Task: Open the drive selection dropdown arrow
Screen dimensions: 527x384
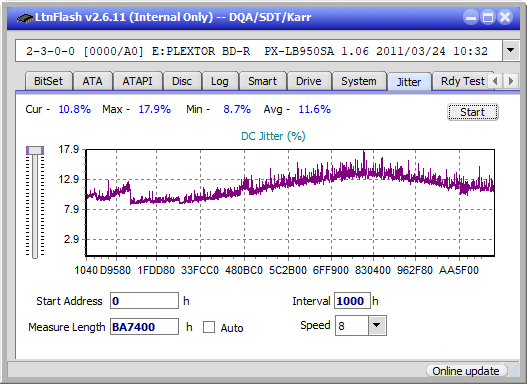Action: [x=511, y=50]
